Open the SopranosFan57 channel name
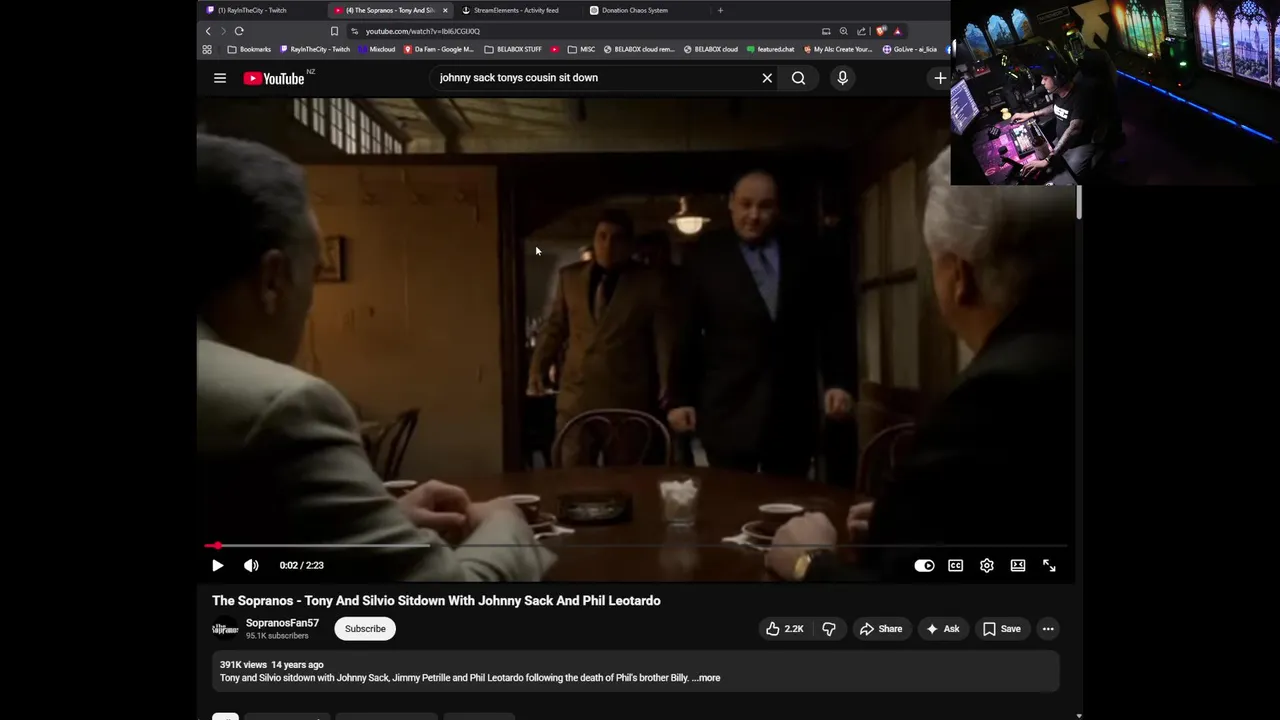This screenshot has height=720, width=1280. coord(282,623)
